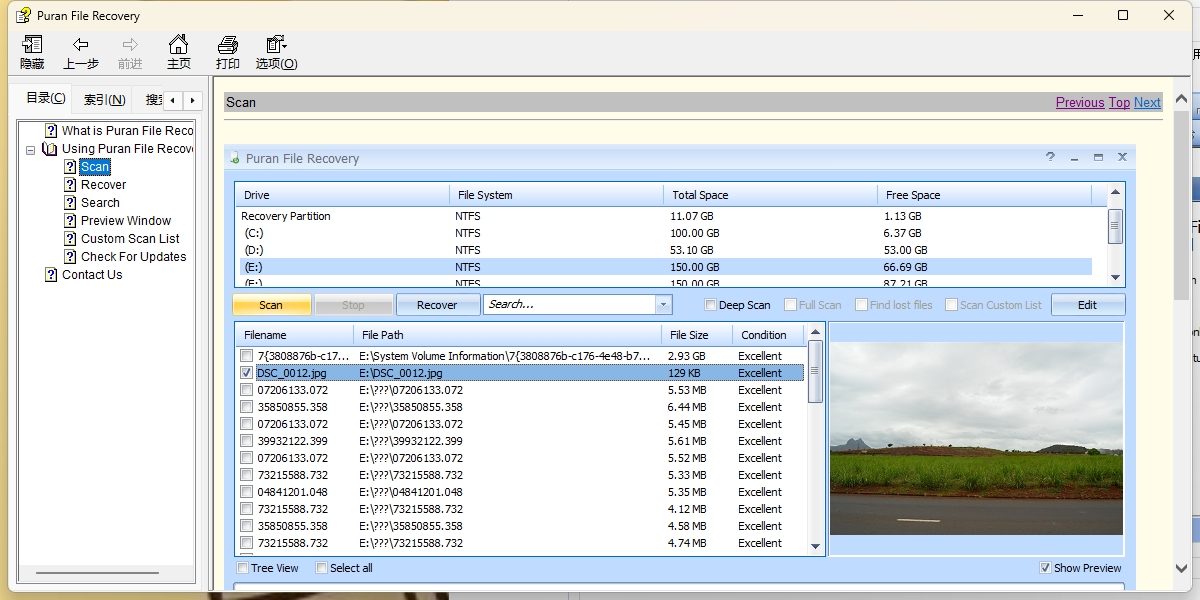The image size is (1200, 600).
Task: Sort by the Filename column header
Action: pyautogui.click(x=294, y=335)
